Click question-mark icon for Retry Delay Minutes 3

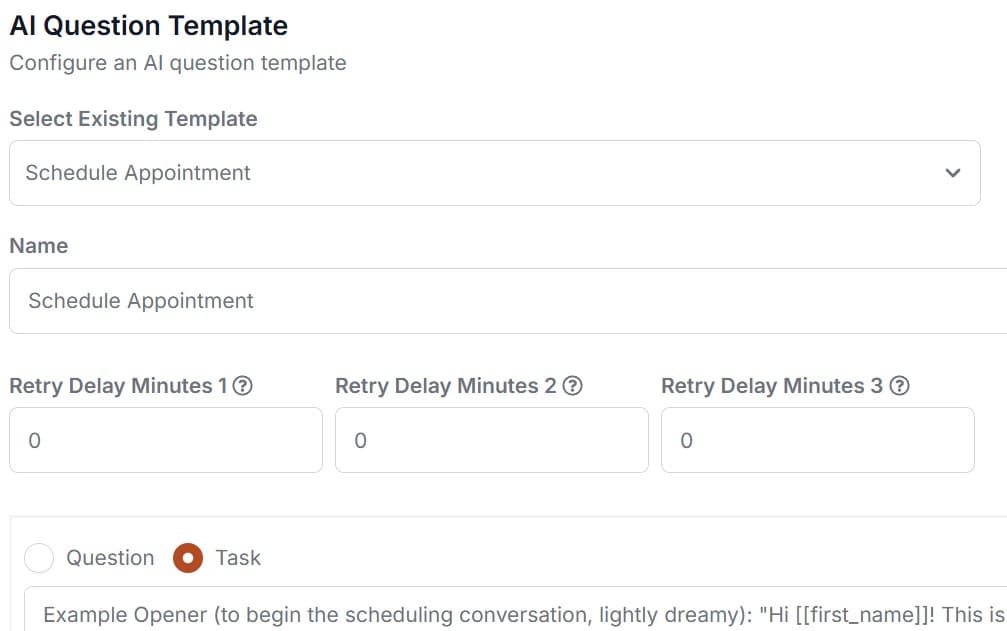point(899,386)
